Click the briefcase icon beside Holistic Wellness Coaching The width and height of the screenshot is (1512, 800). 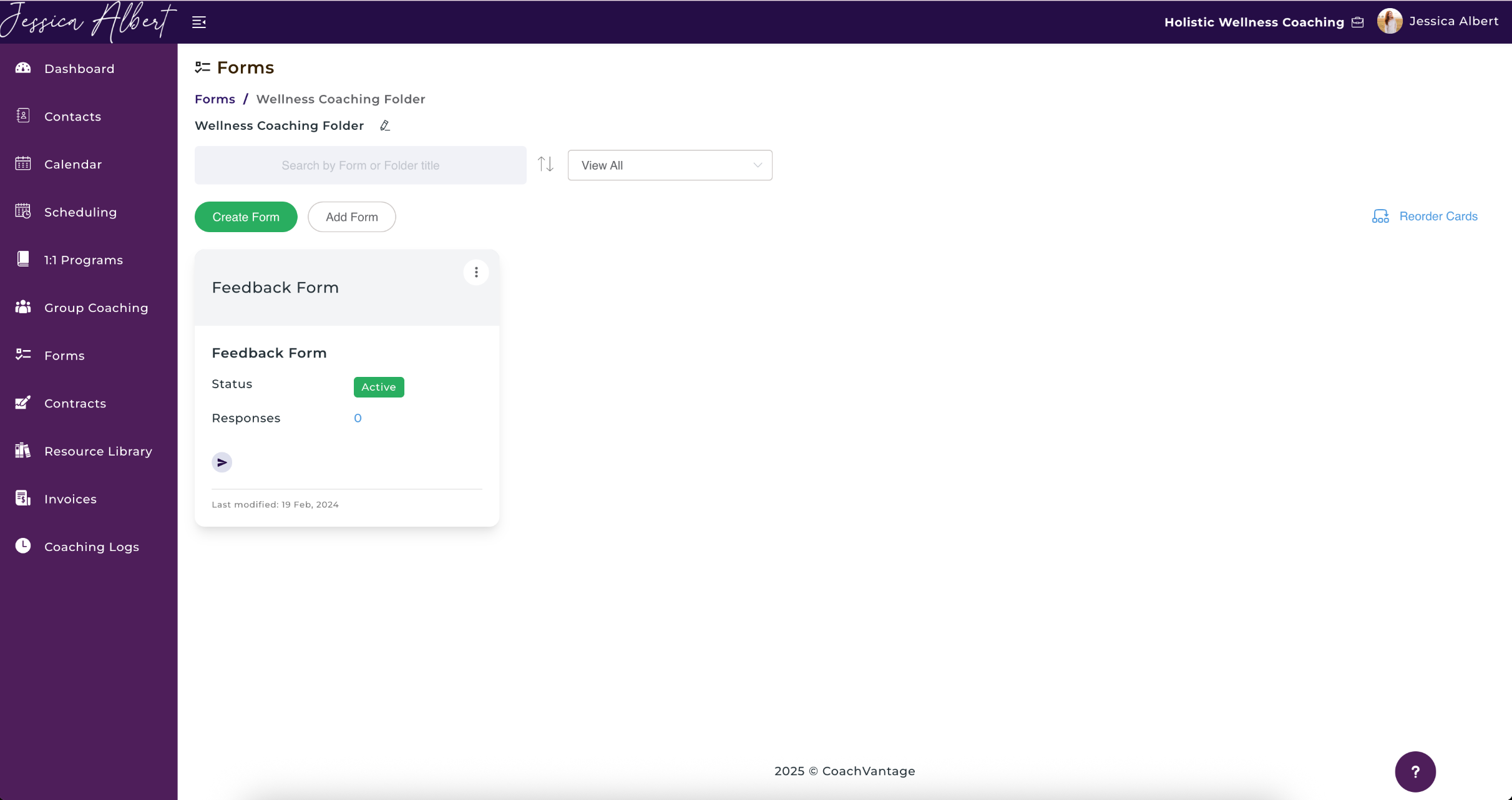pyautogui.click(x=1358, y=22)
